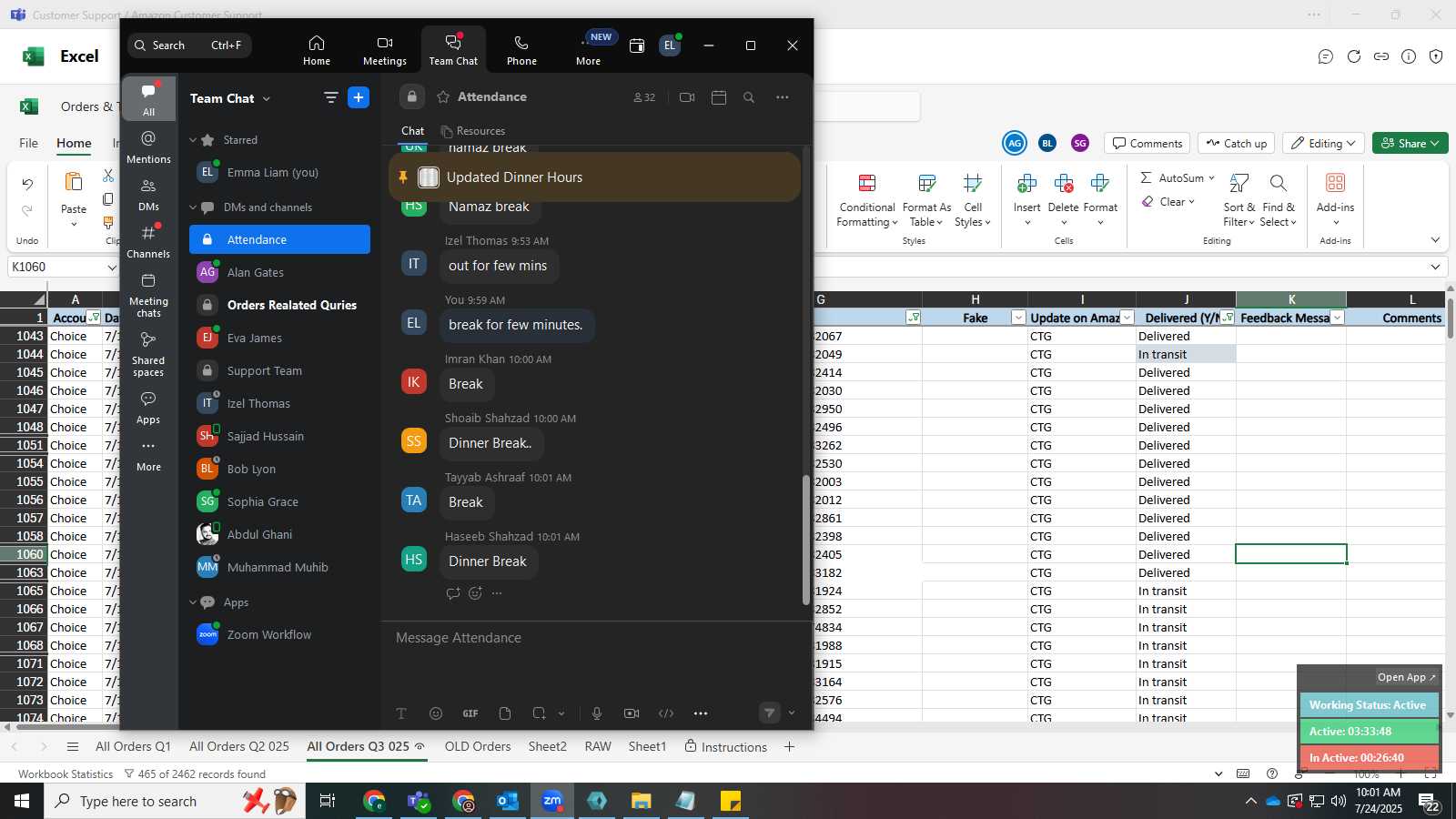Image resolution: width=1456 pixels, height=819 pixels.
Task: Open Zoom Phone tab
Action: (521, 50)
